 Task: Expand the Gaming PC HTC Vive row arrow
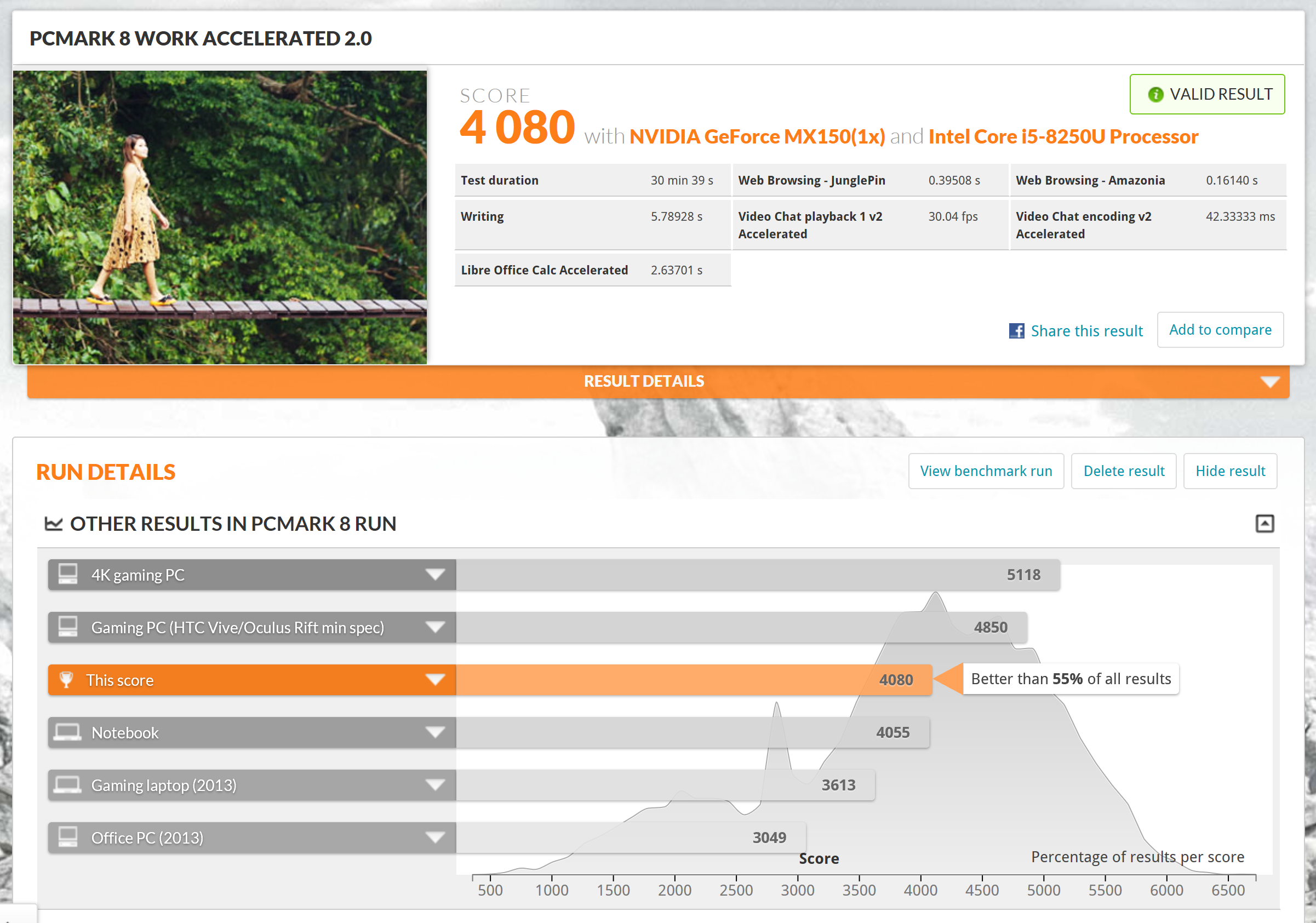[x=435, y=627]
